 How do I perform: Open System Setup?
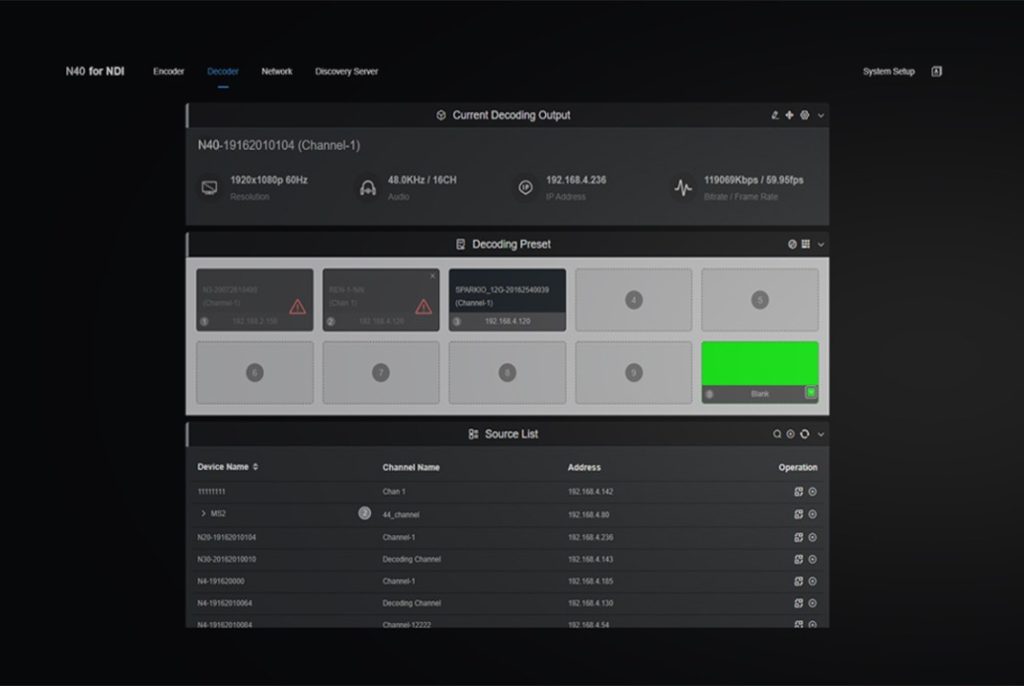pyautogui.click(x=888, y=72)
